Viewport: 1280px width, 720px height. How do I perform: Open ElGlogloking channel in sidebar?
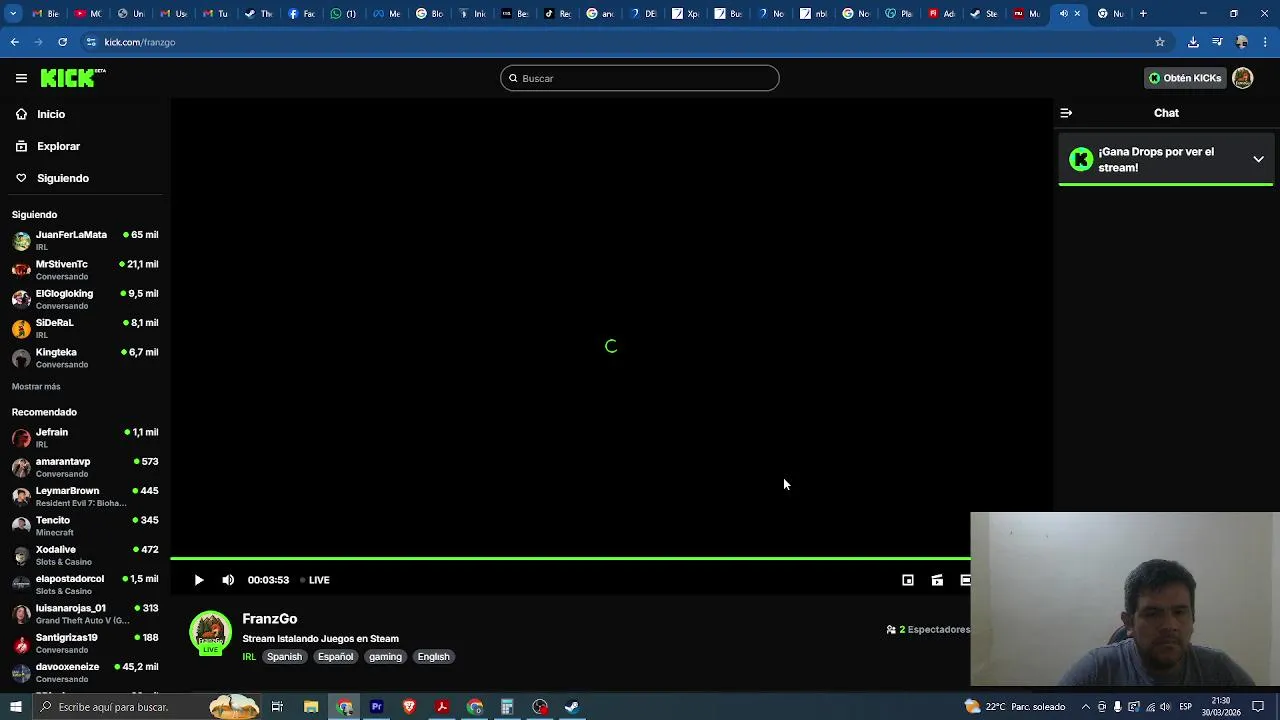[84, 299]
